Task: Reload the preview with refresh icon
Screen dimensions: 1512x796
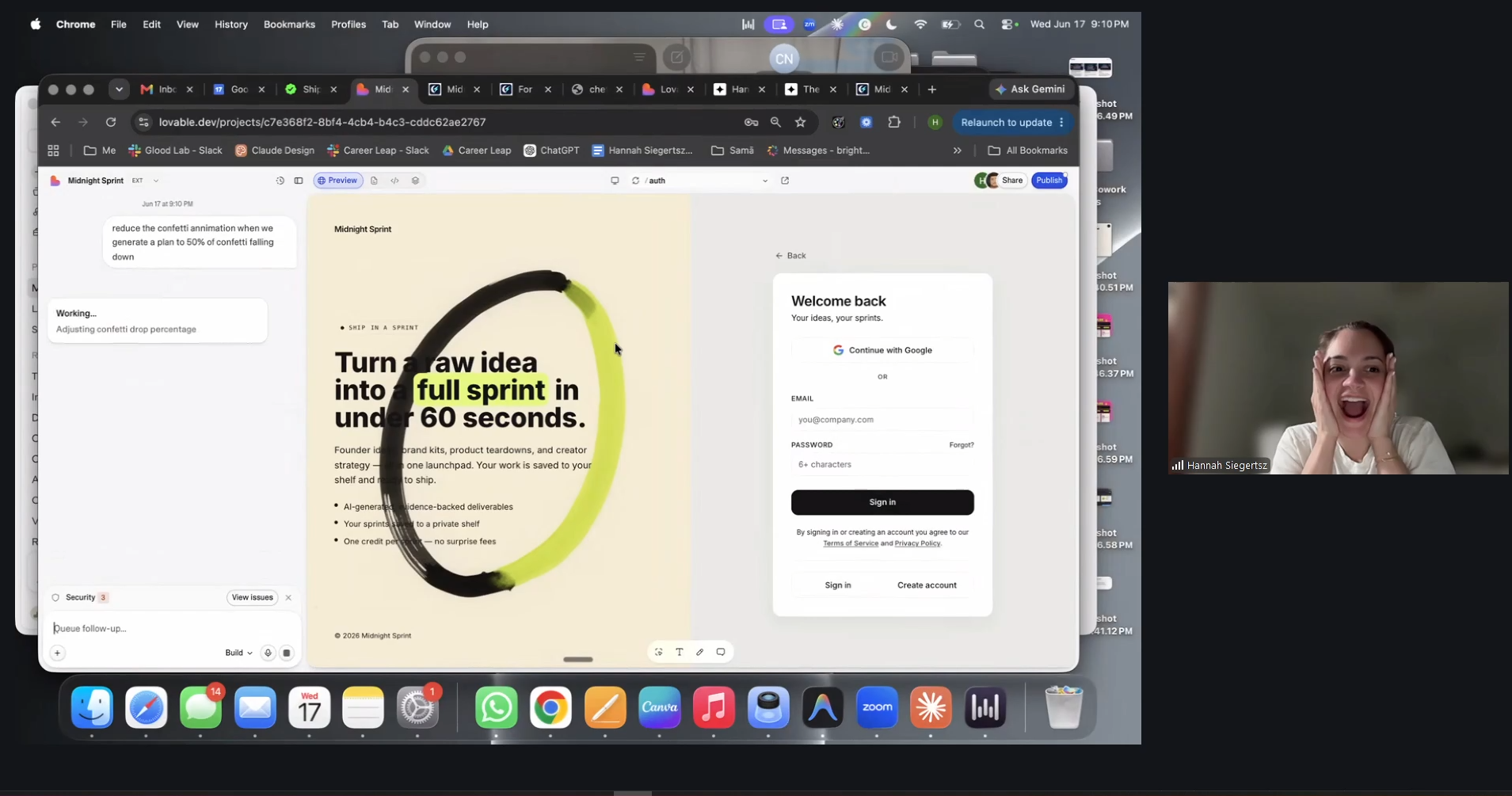Action: coord(635,181)
